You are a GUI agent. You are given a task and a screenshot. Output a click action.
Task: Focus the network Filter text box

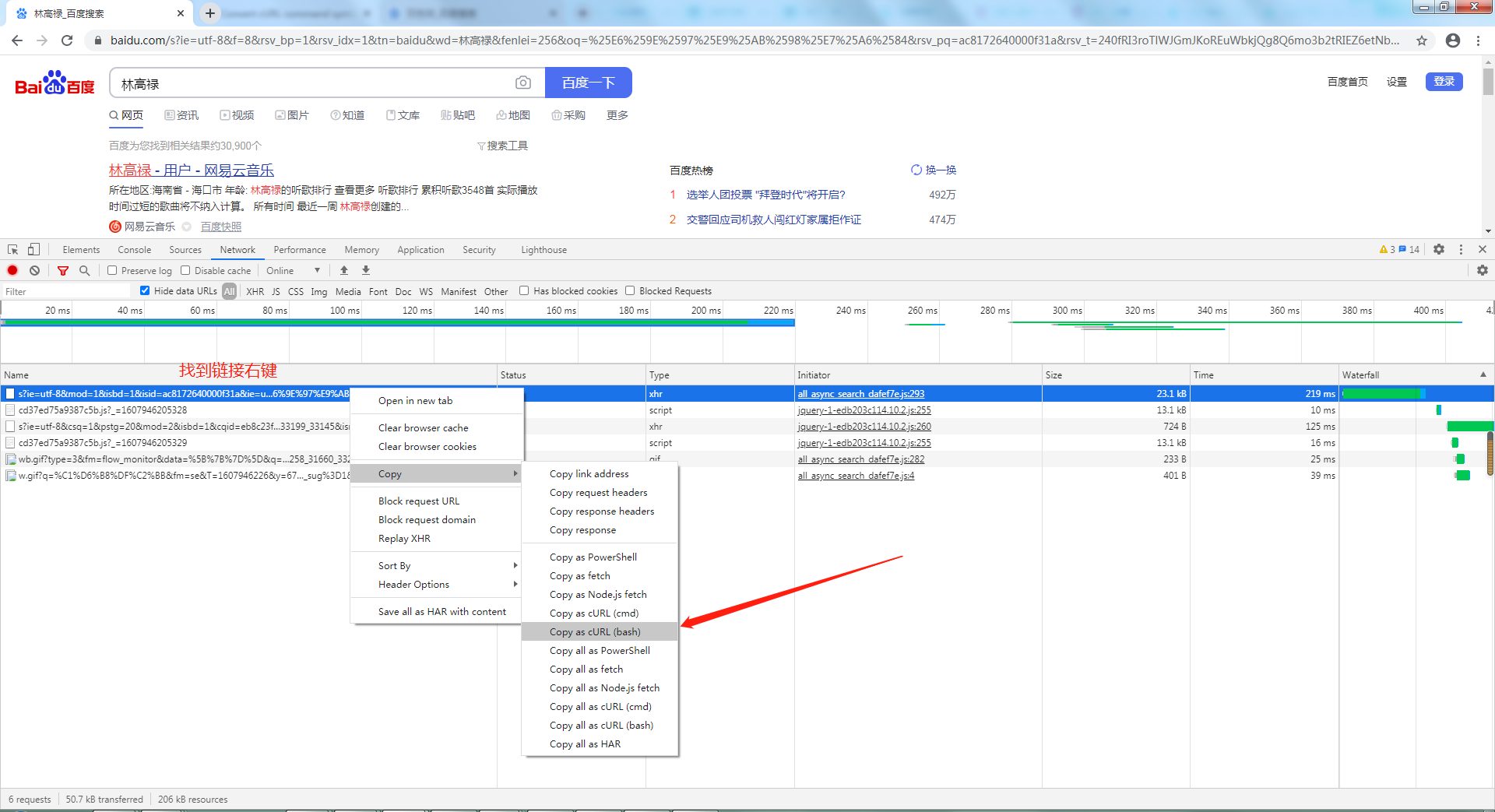click(67, 291)
